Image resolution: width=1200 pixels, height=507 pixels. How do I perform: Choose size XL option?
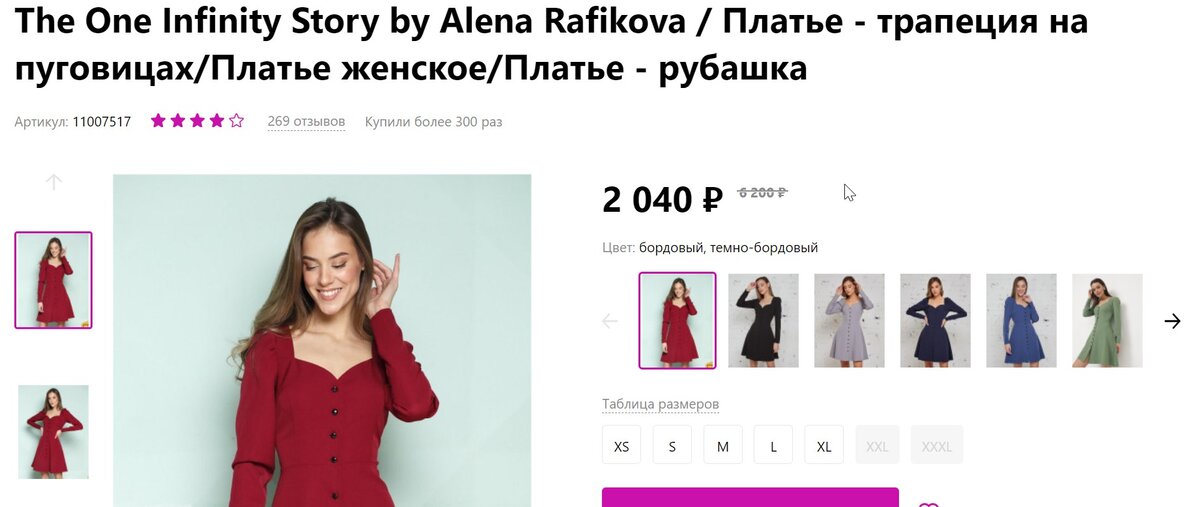(824, 445)
